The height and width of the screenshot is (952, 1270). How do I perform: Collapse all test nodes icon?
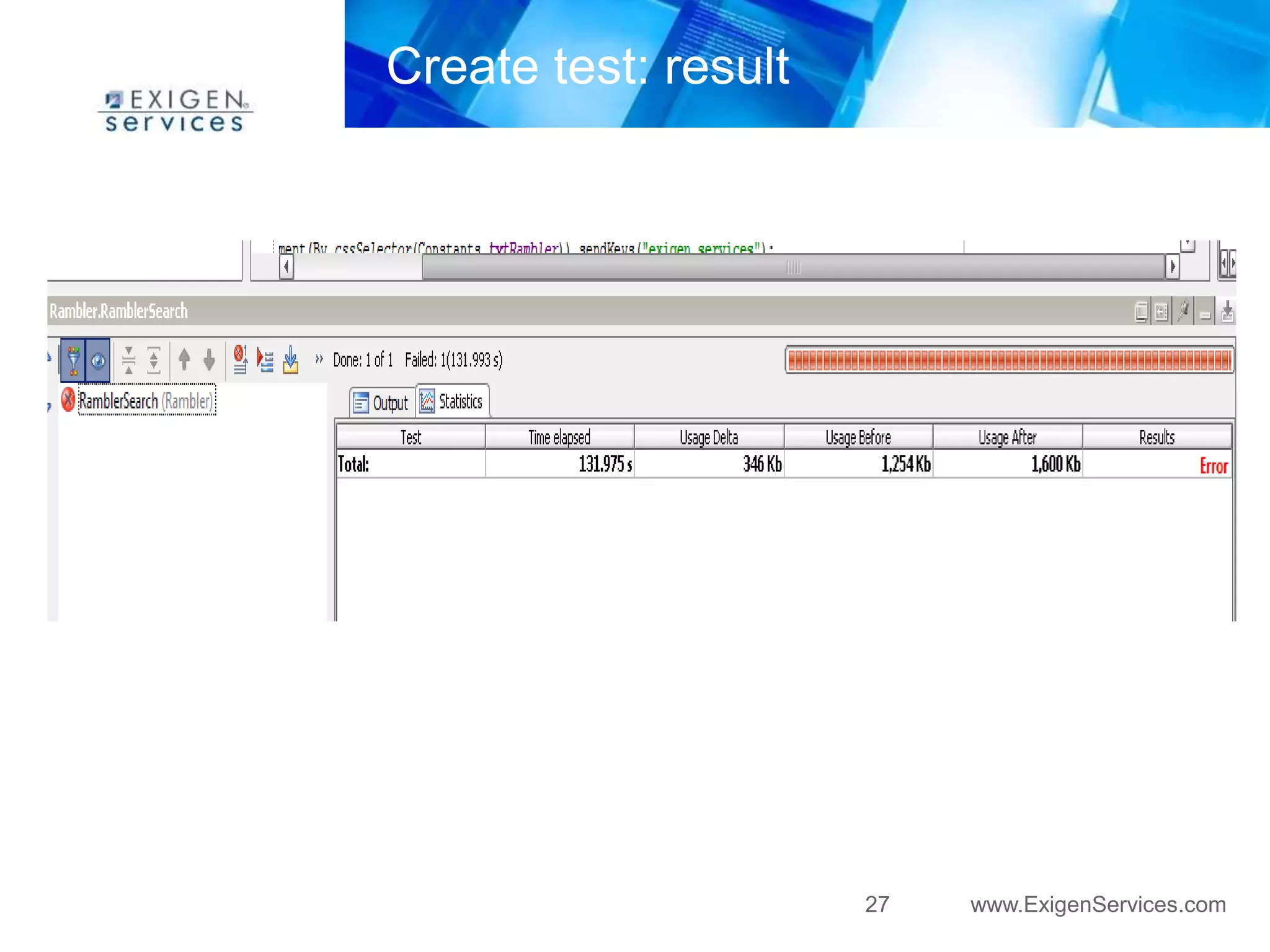click(128, 360)
